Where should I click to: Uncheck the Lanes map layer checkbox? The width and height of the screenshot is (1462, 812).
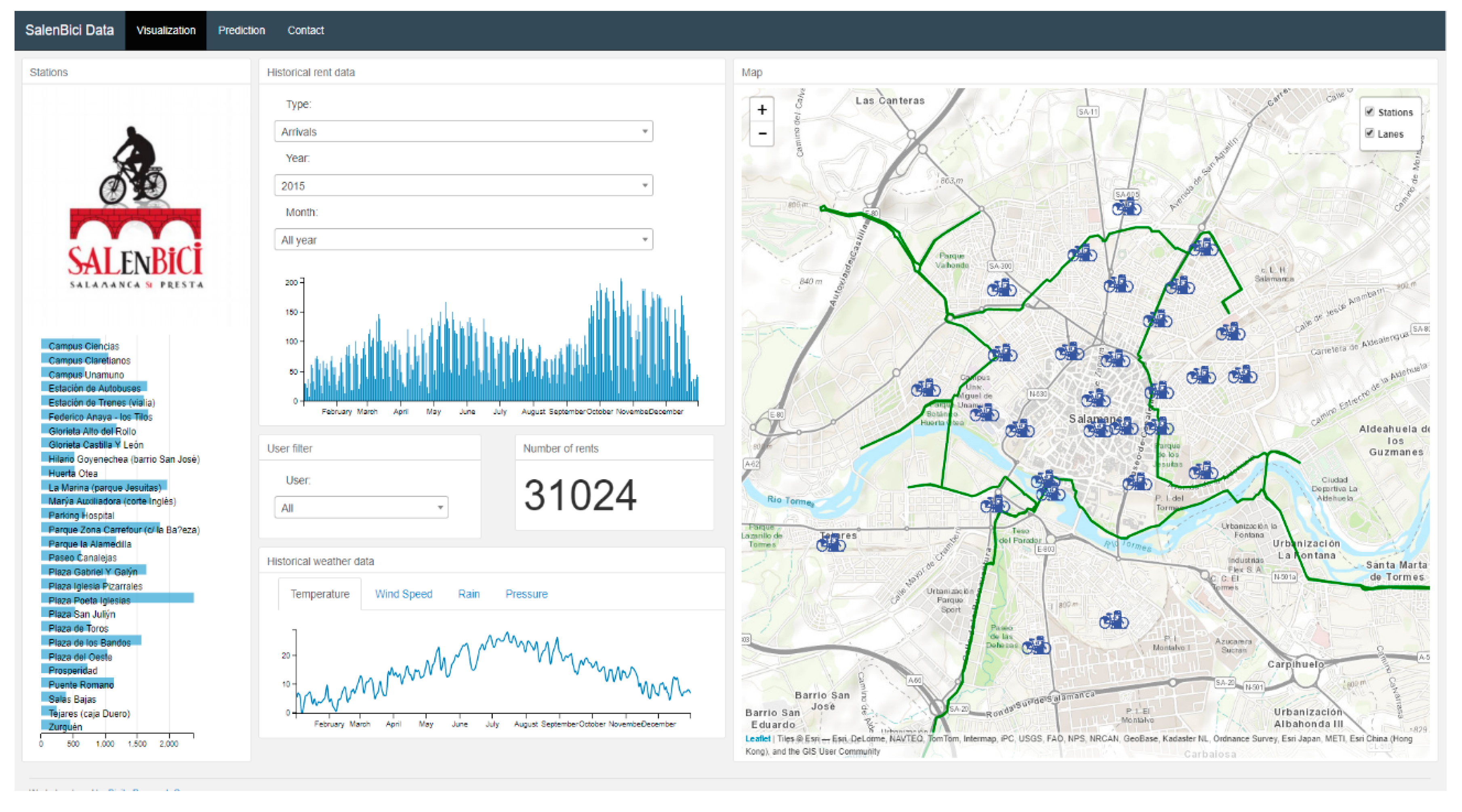1369,133
